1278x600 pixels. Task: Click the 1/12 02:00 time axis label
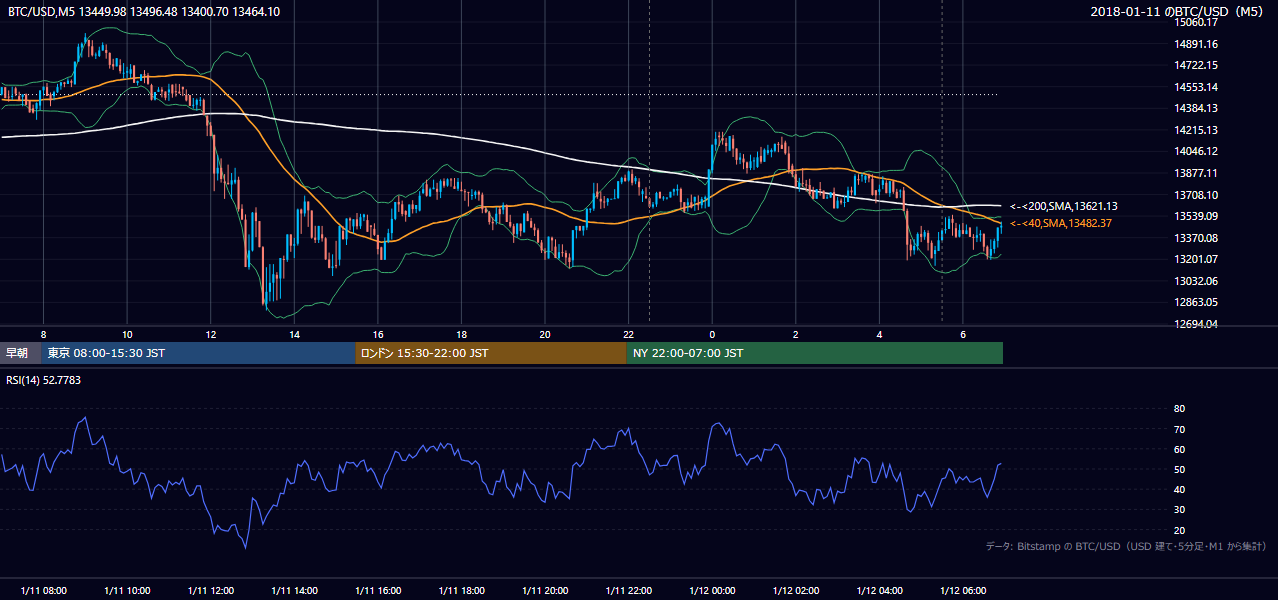click(x=796, y=590)
